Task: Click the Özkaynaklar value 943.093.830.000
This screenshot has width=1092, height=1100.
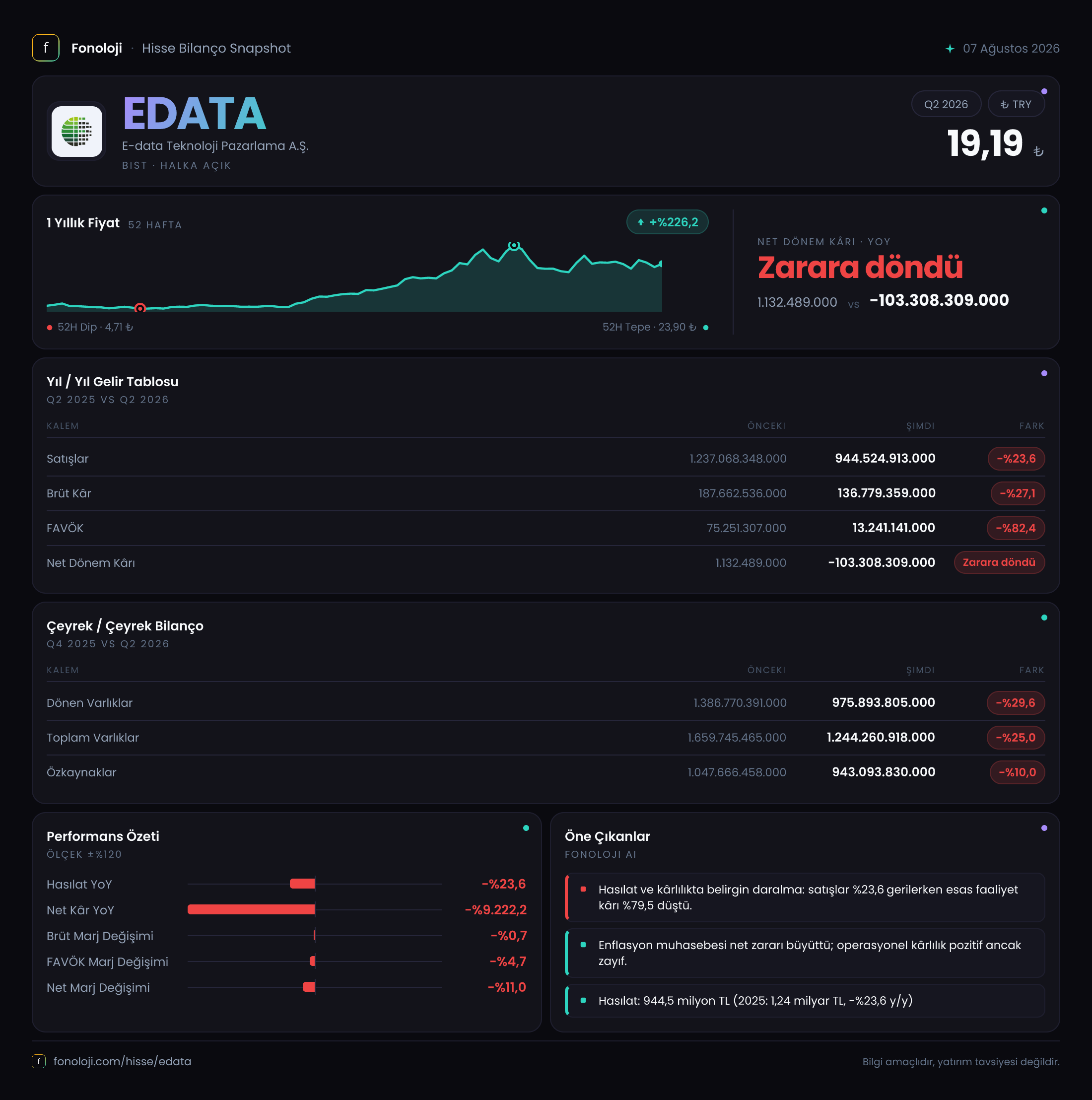Action: (x=884, y=772)
